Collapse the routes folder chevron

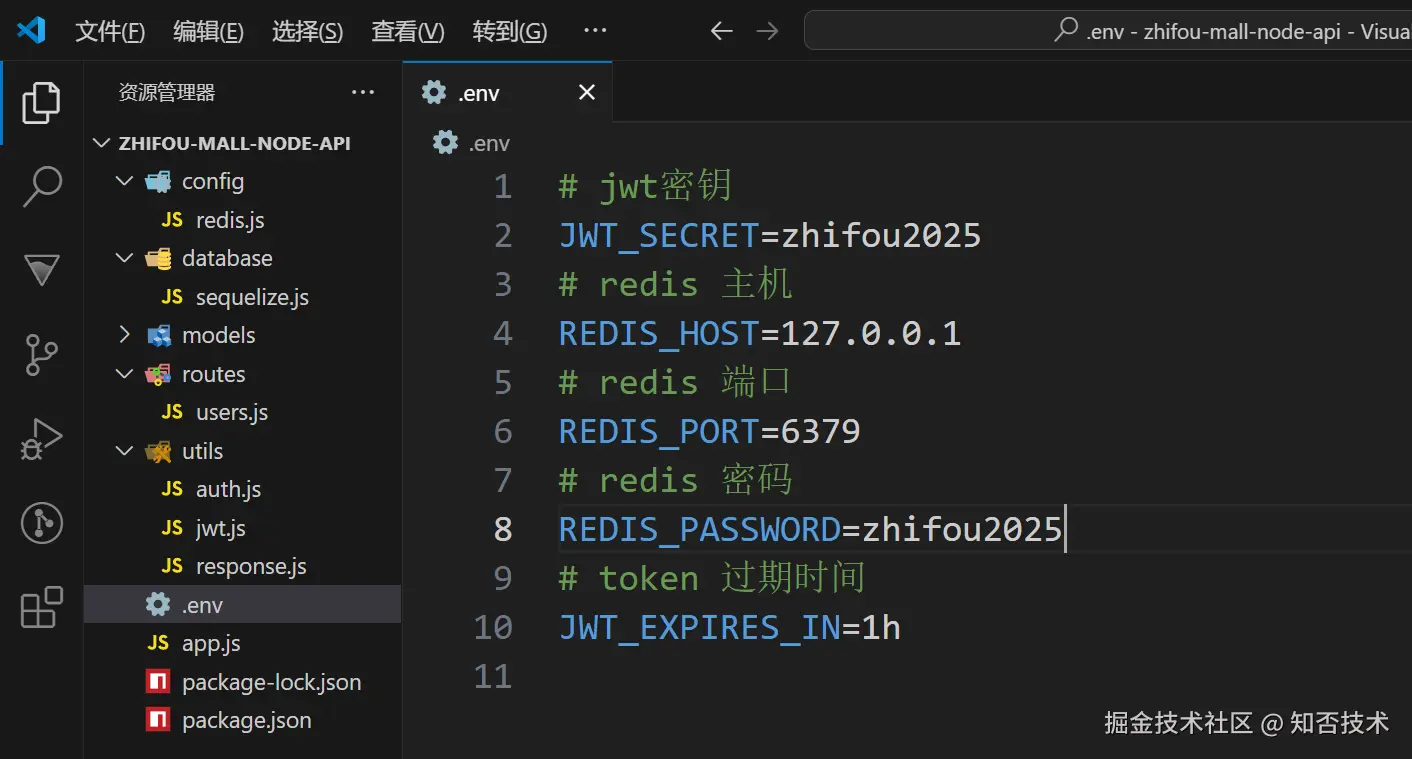(x=125, y=374)
